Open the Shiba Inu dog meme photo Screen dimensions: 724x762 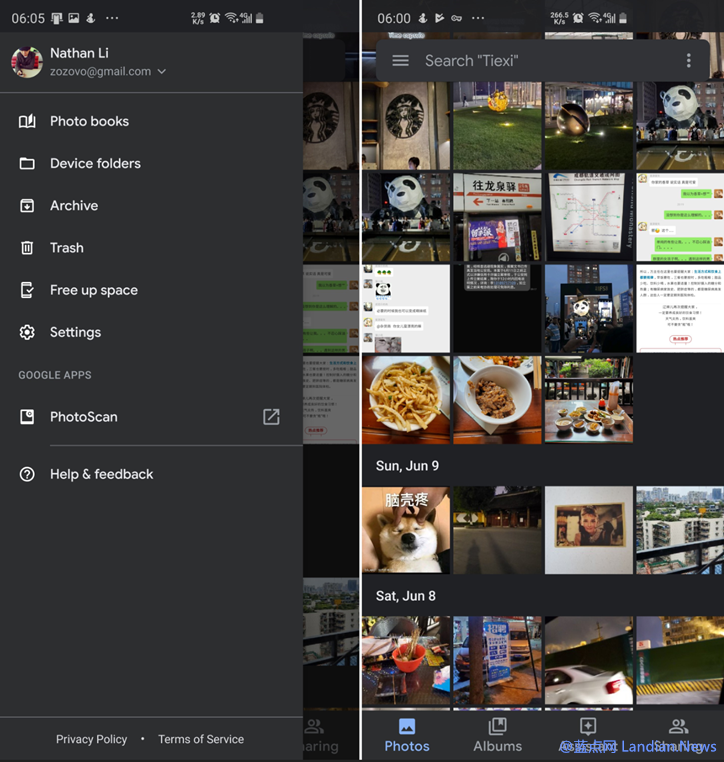(406, 530)
